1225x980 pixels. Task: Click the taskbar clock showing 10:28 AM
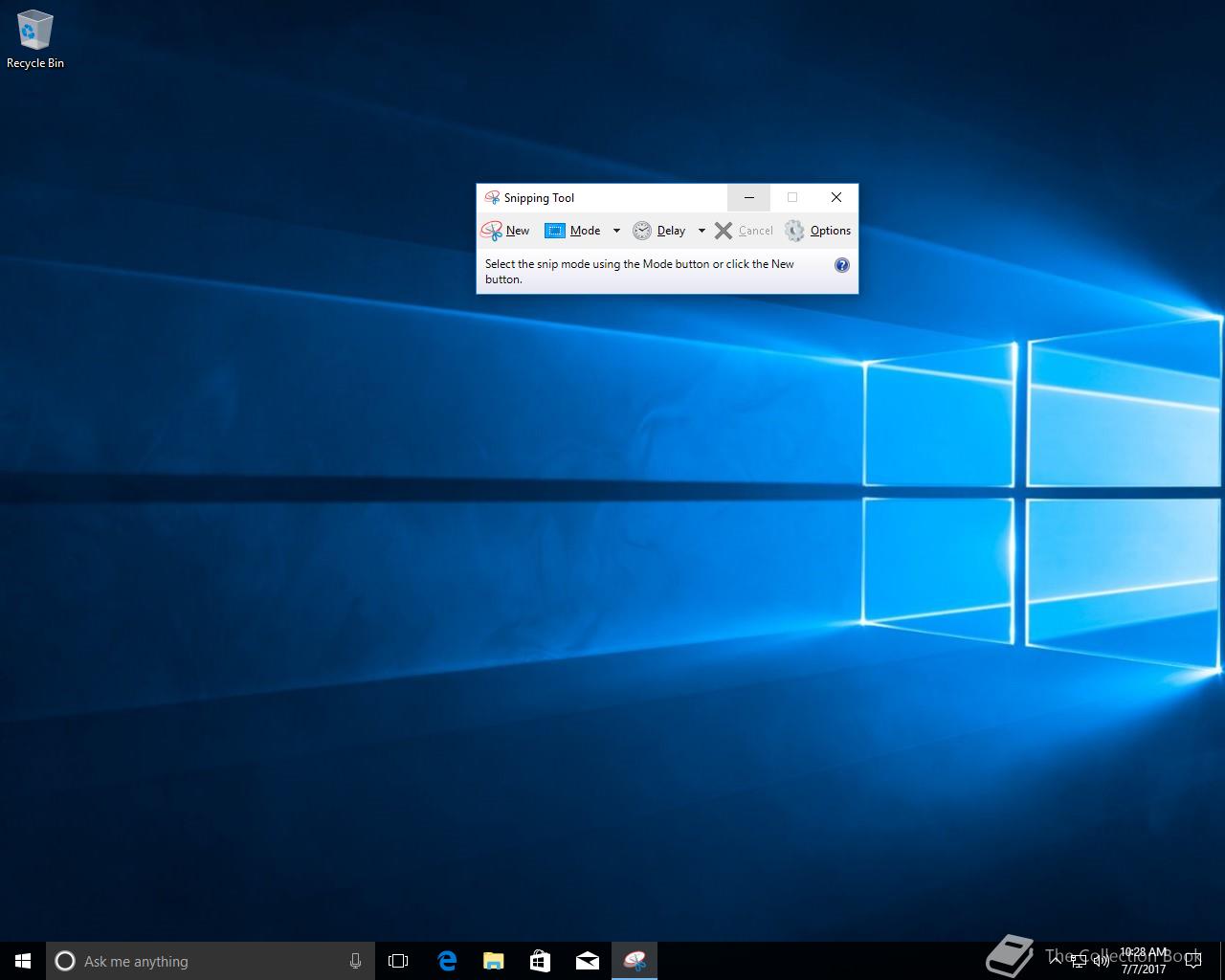pos(1144,961)
